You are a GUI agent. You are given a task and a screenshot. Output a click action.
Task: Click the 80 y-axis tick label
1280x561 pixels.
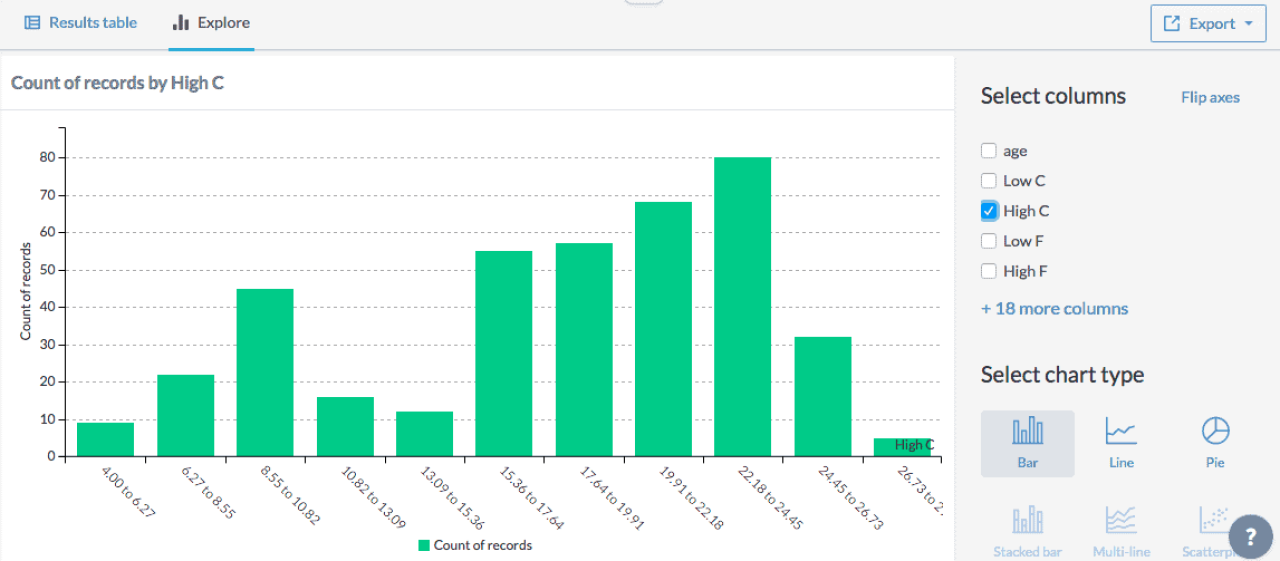(x=47, y=157)
